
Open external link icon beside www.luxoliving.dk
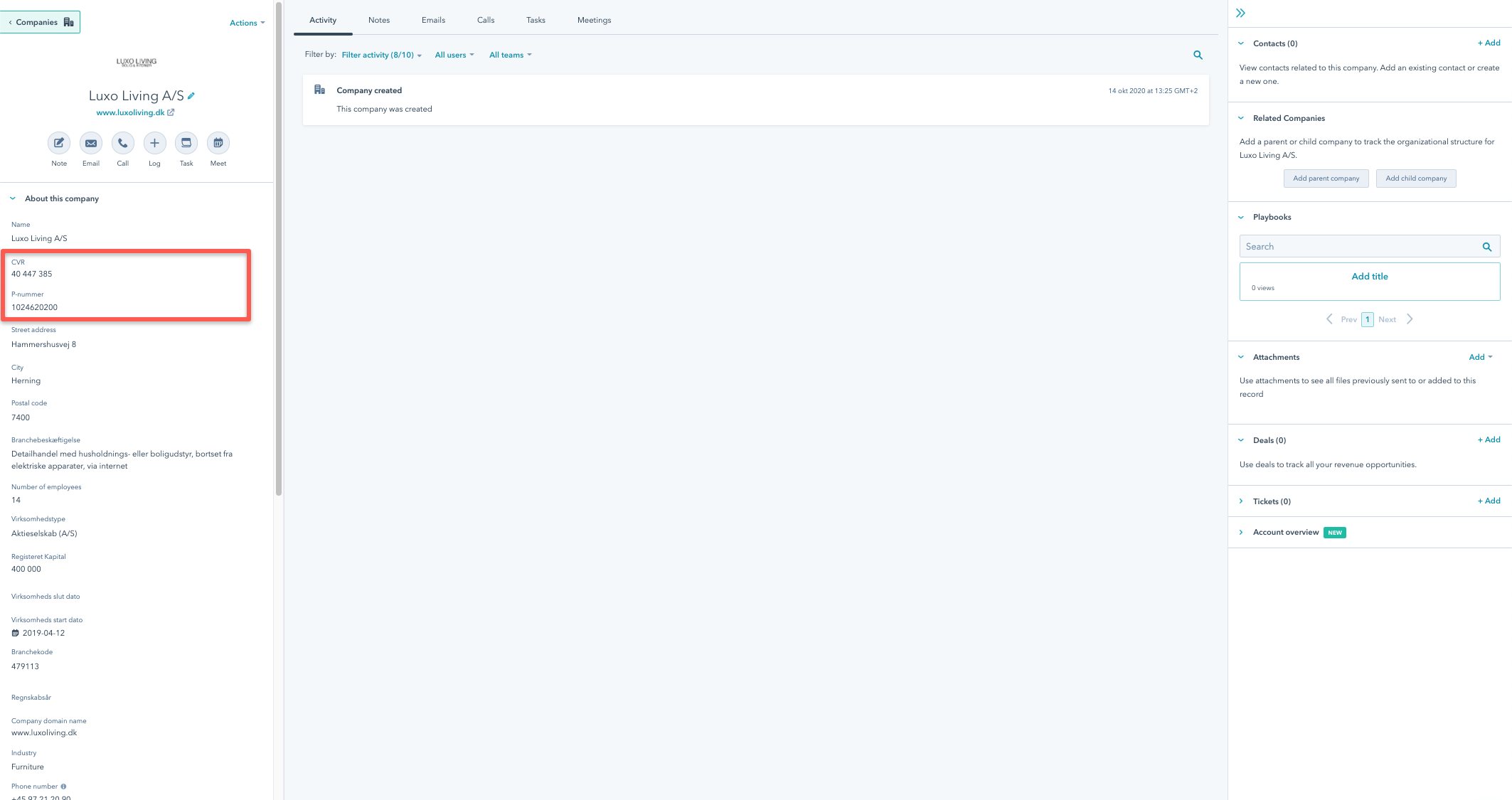(171, 112)
